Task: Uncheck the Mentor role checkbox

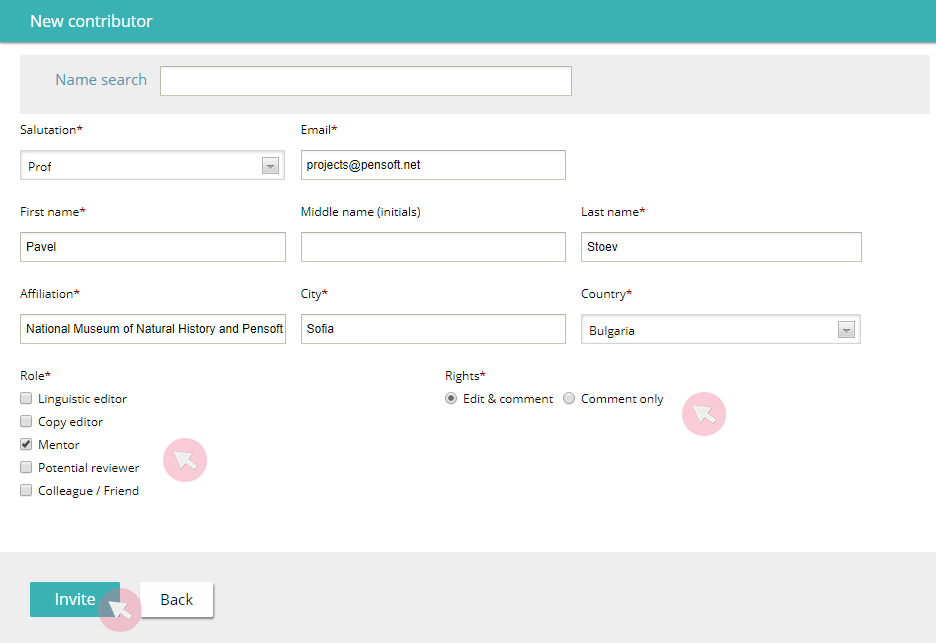Action: tap(26, 444)
